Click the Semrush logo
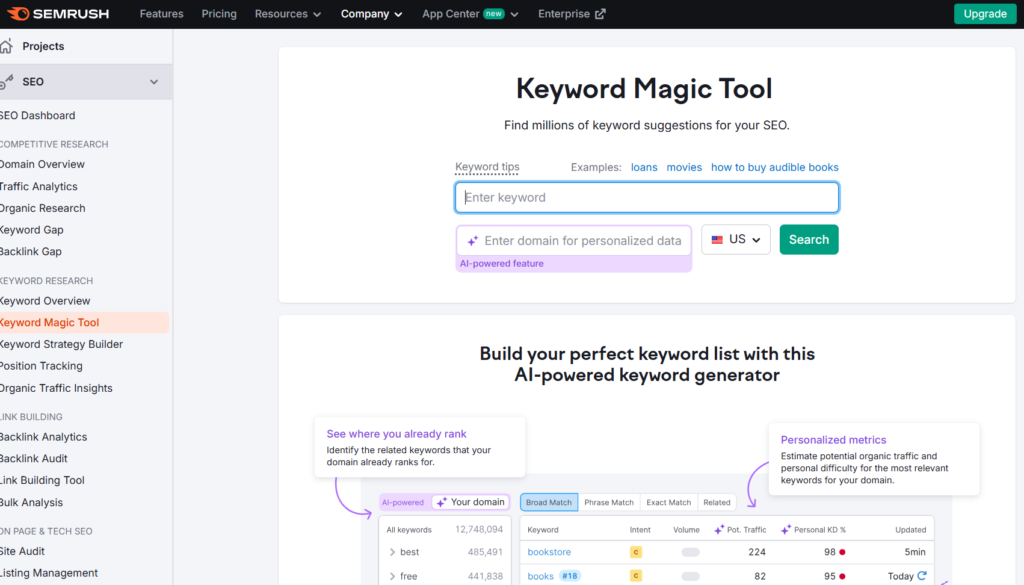Image resolution: width=1024 pixels, height=585 pixels. (57, 14)
